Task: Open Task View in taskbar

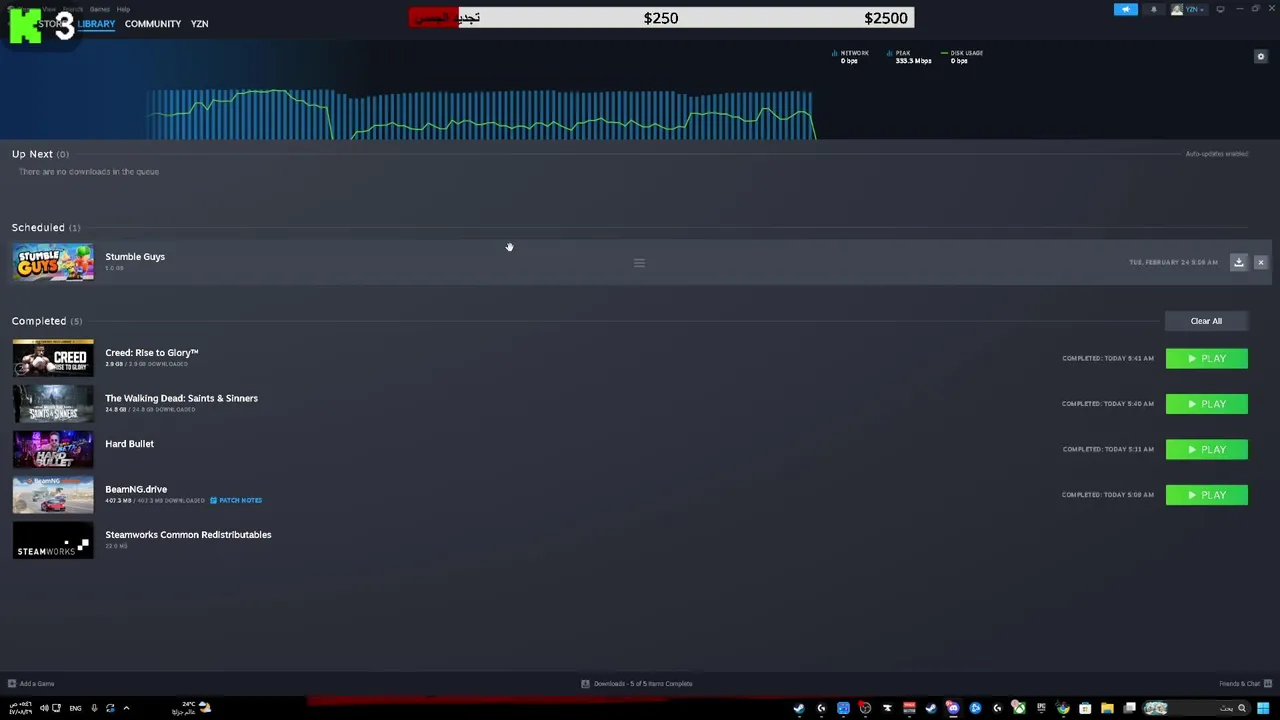Action: (x=1129, y=708)
